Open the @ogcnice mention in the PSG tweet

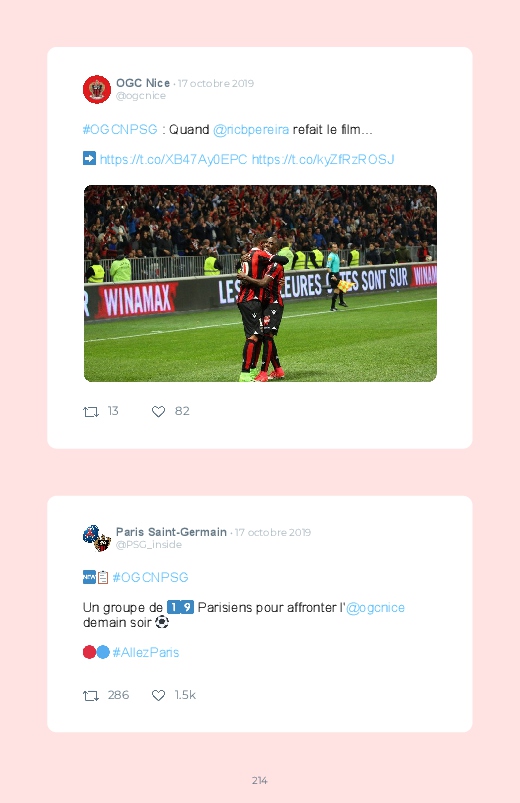376,607
